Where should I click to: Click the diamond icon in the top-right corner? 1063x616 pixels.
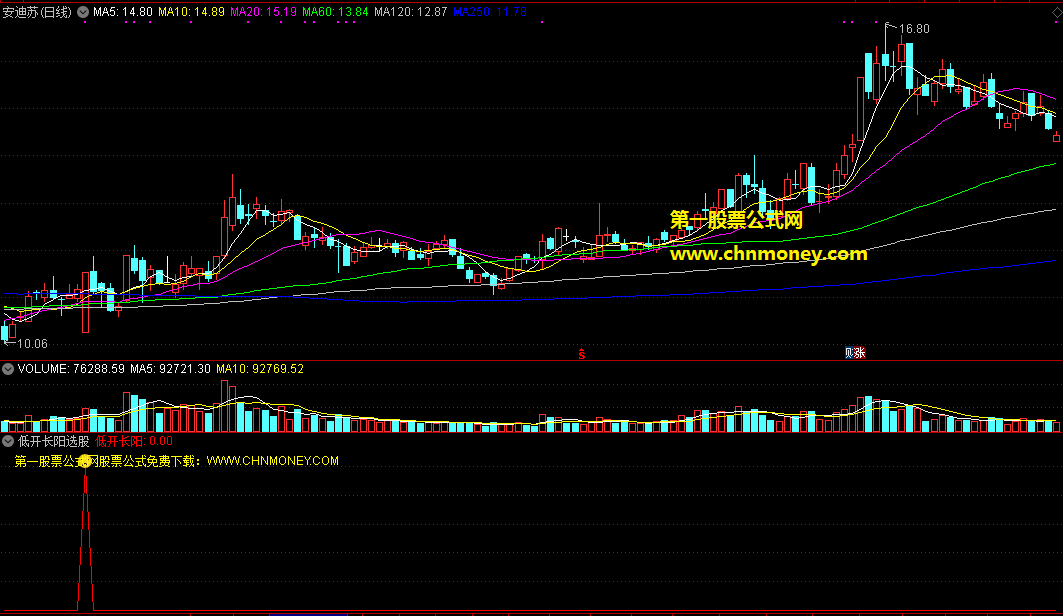click(x=1056, y=13)
